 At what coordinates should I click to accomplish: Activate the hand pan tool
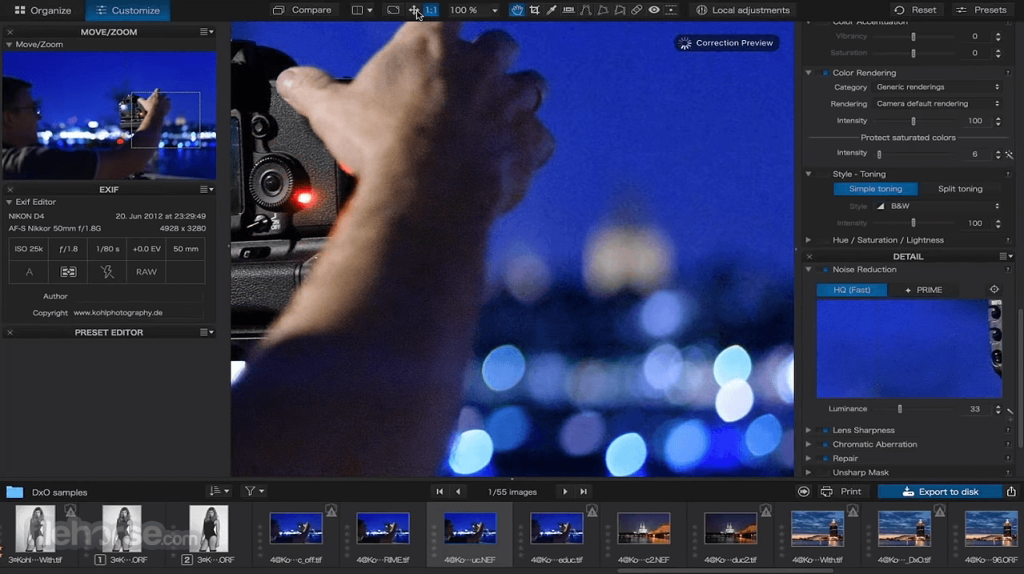pos(517,10)
